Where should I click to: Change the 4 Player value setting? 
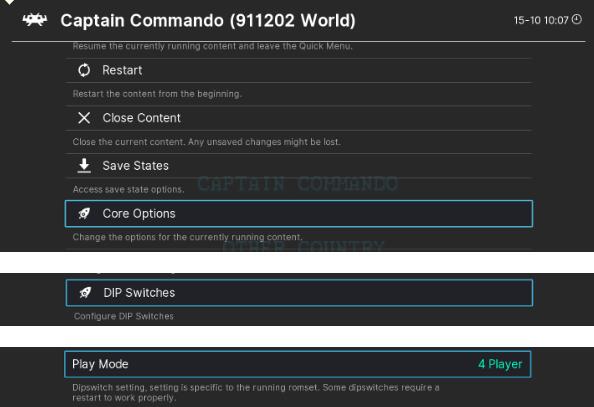pyautogui.click(x=500, y=364)
